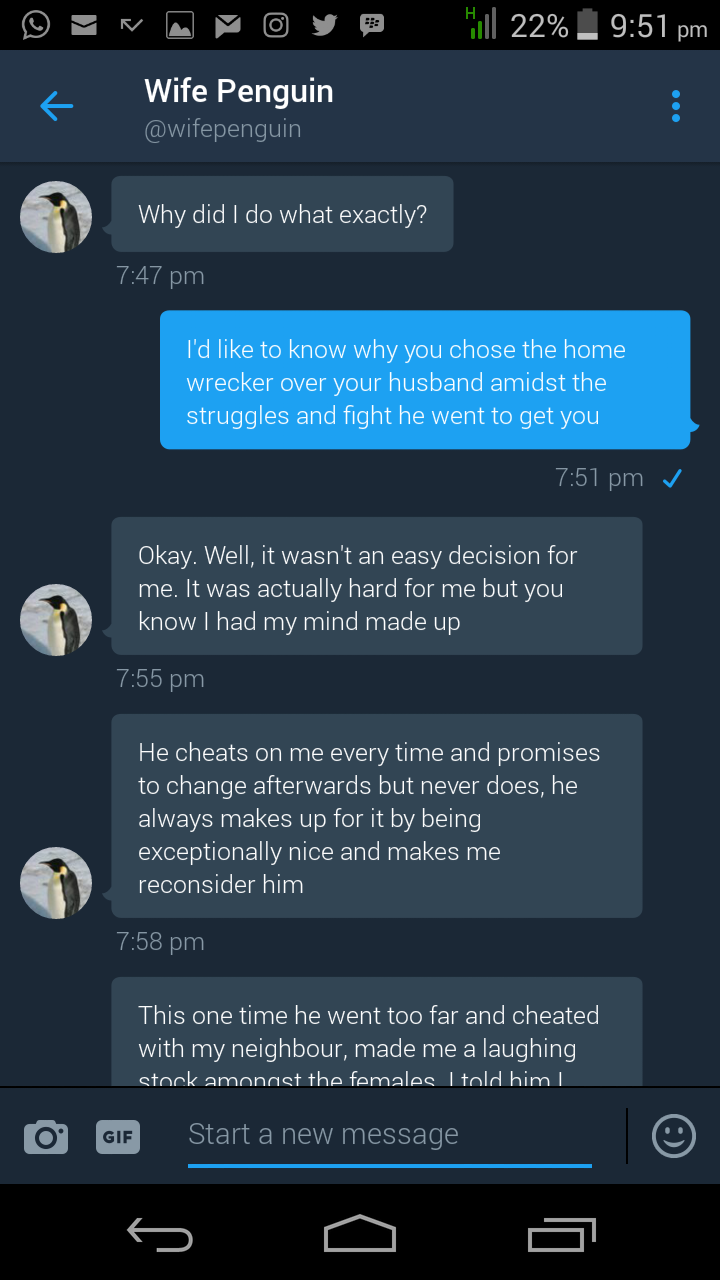Tap the Android home navigation button
Image resolution: width=720 pixels, height=1280 pixels.
tap(360, 1234)
